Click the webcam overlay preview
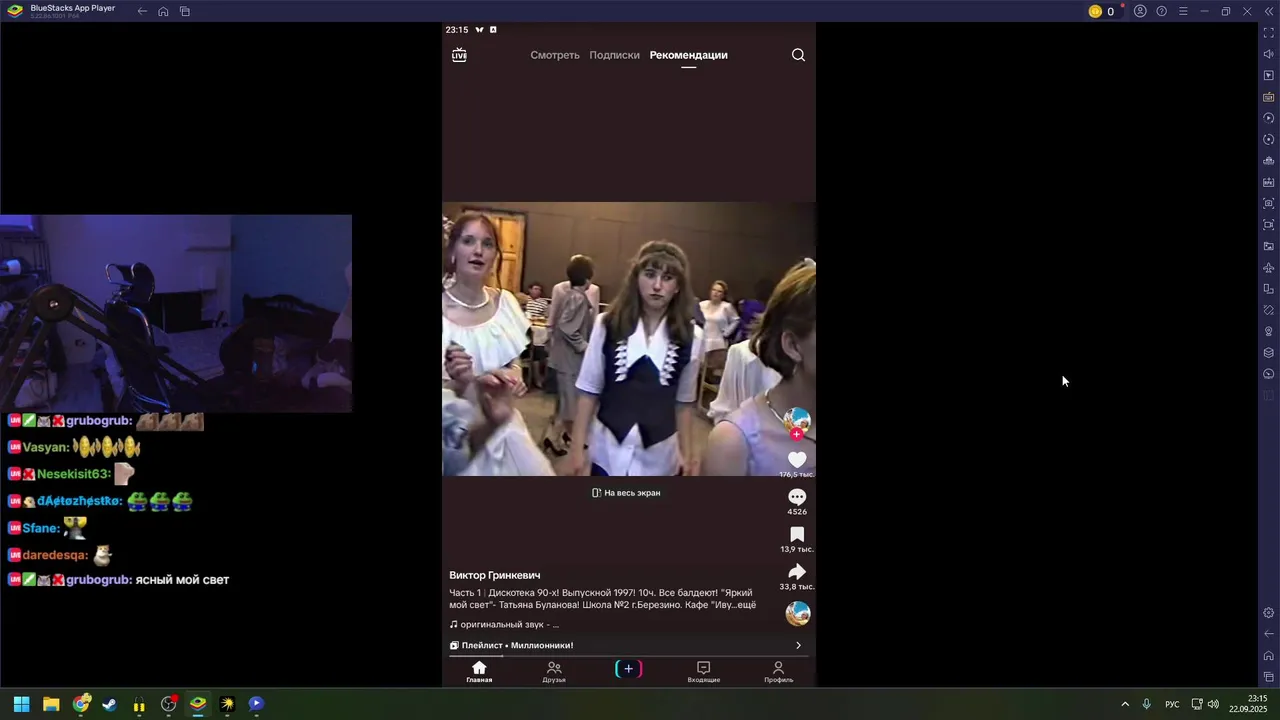This screenshot has width=1280, height=720. pos(176,313)
